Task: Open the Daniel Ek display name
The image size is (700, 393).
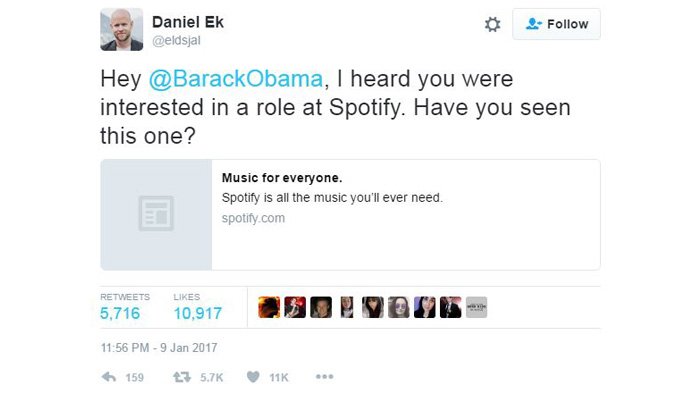Action: [188, 22]
